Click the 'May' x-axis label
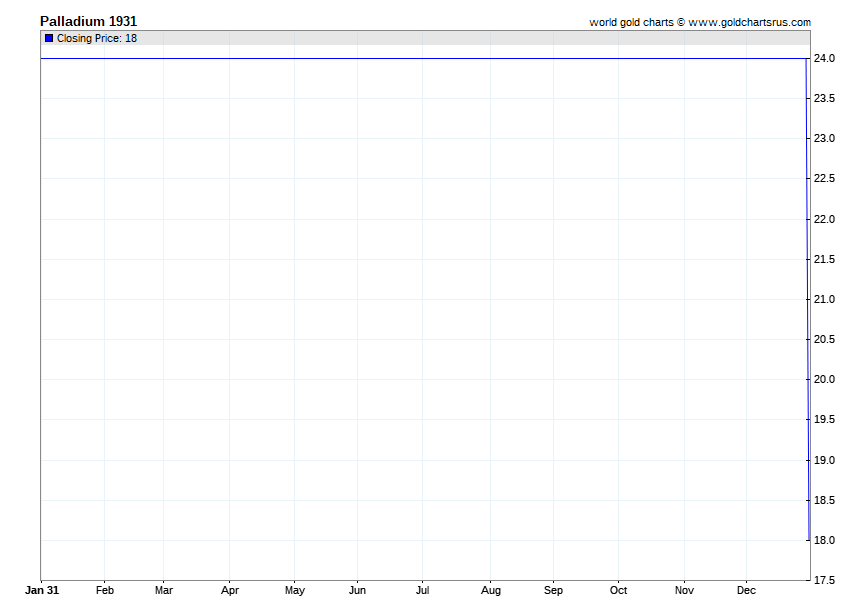 [295, 591]
